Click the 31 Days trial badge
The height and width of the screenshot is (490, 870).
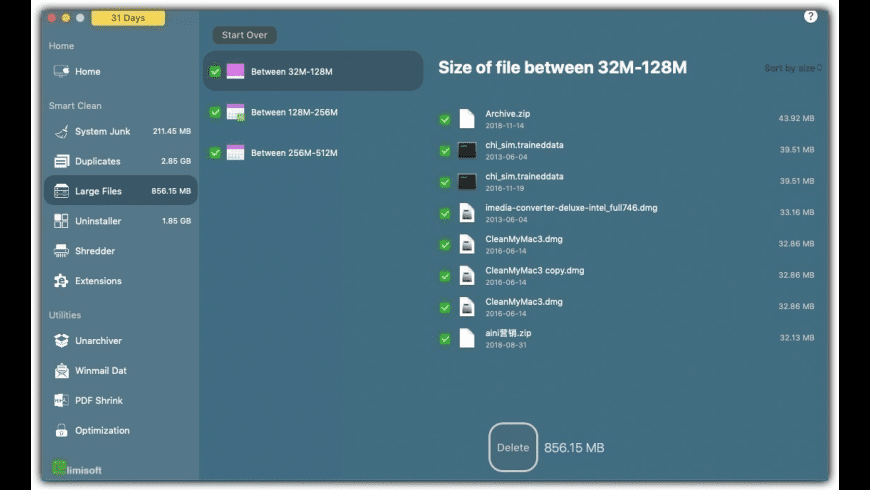(x=128, y=18)
